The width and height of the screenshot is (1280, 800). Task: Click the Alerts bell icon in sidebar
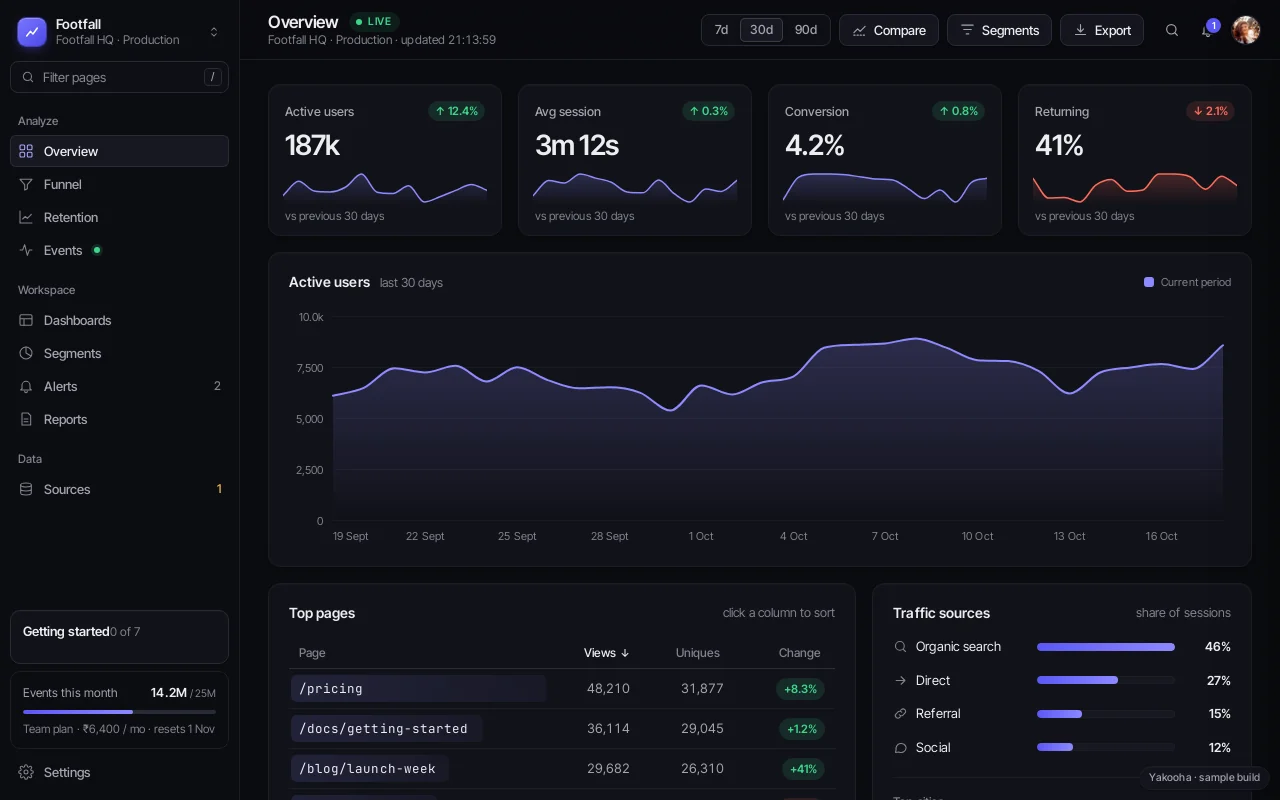(x=26, y=386)
